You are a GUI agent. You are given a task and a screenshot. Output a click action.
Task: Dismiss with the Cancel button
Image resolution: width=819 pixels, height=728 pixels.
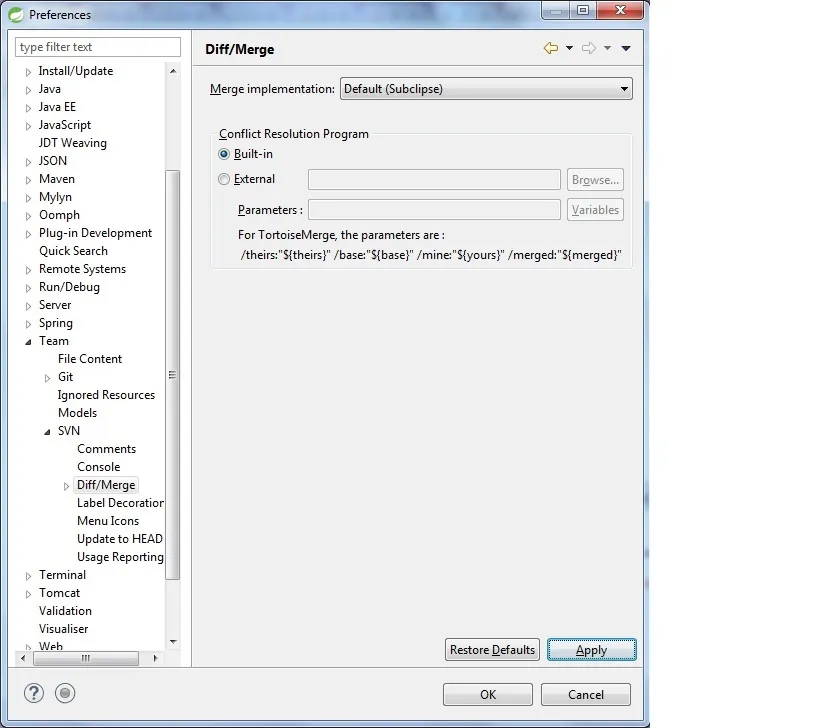pyautogui.click(x=586, y=695)
